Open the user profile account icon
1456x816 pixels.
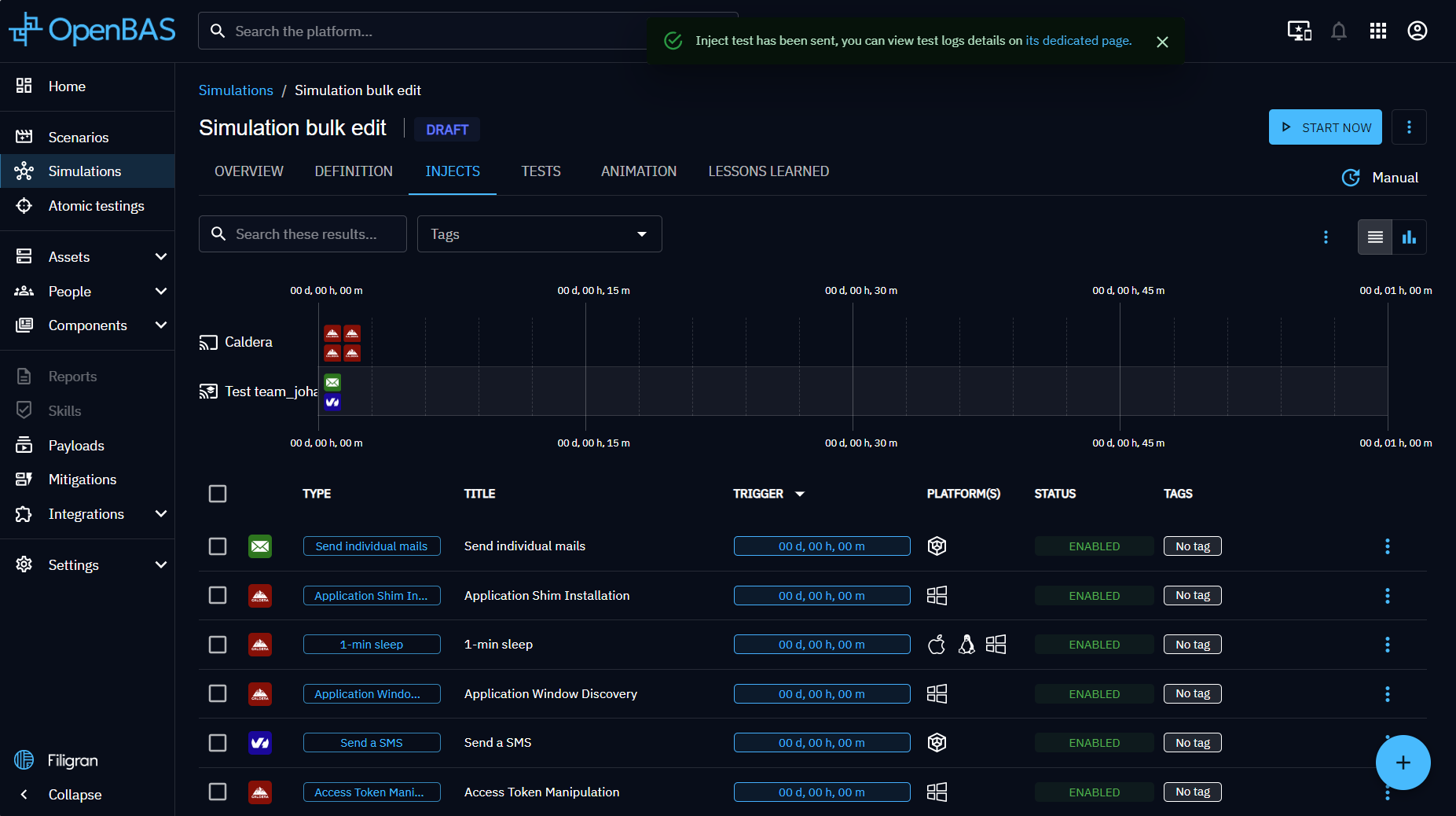(x=1417, y=31)
